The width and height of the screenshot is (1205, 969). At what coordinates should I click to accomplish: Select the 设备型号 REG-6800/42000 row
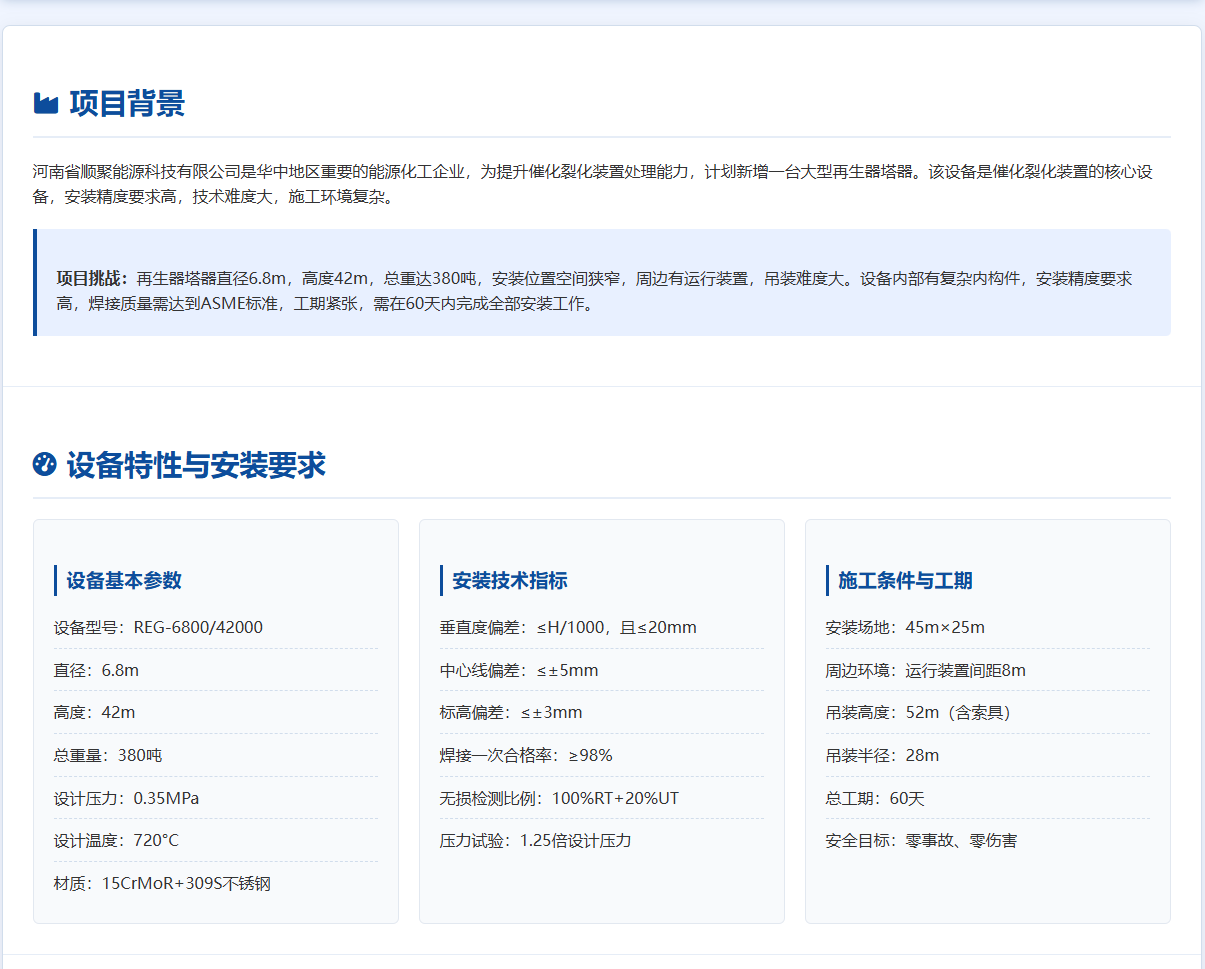pyautogui.click(x=158, y=628)
